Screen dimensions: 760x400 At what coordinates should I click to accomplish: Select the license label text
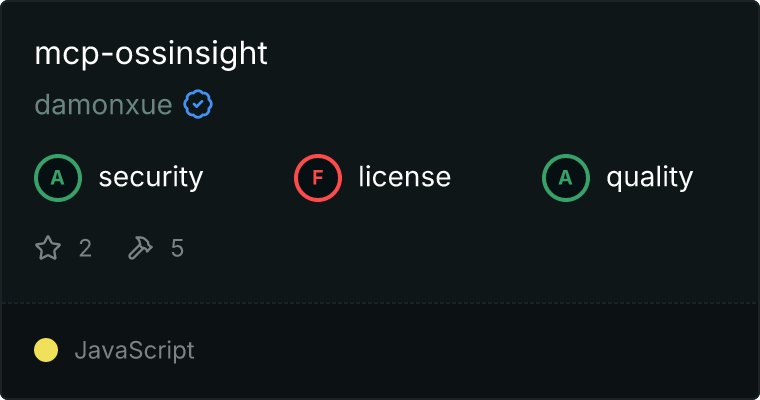click(x=404, y=178)
